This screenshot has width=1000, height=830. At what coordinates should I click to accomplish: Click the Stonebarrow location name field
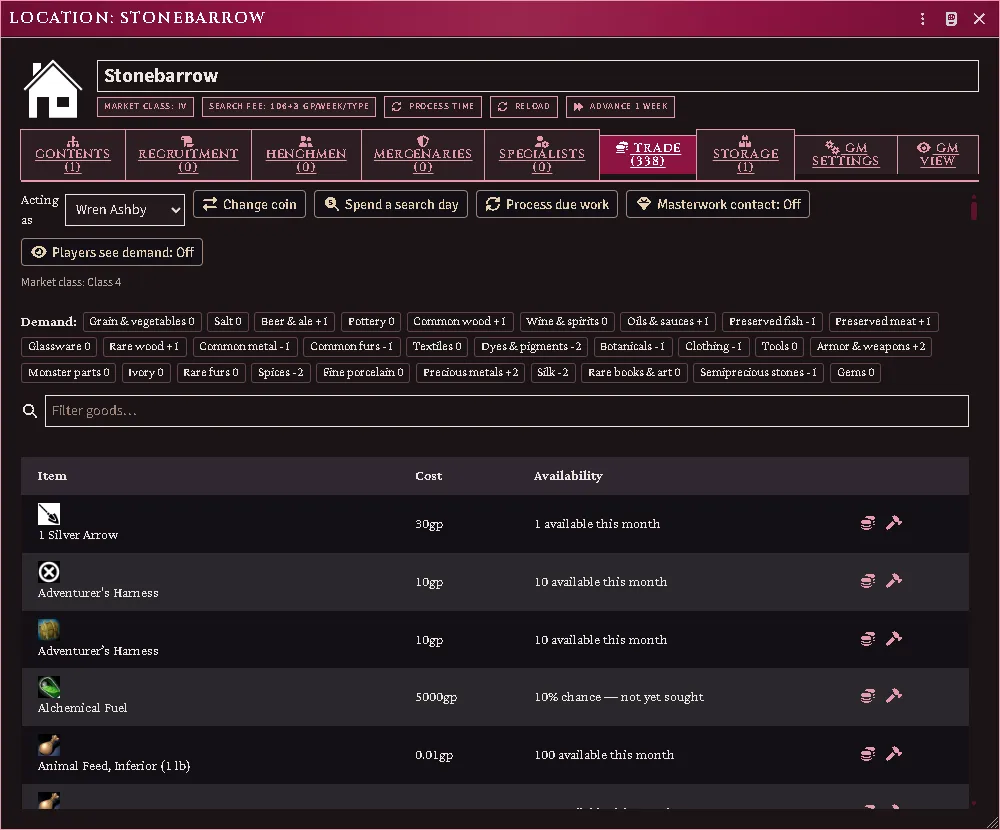(x=538, y=76)
